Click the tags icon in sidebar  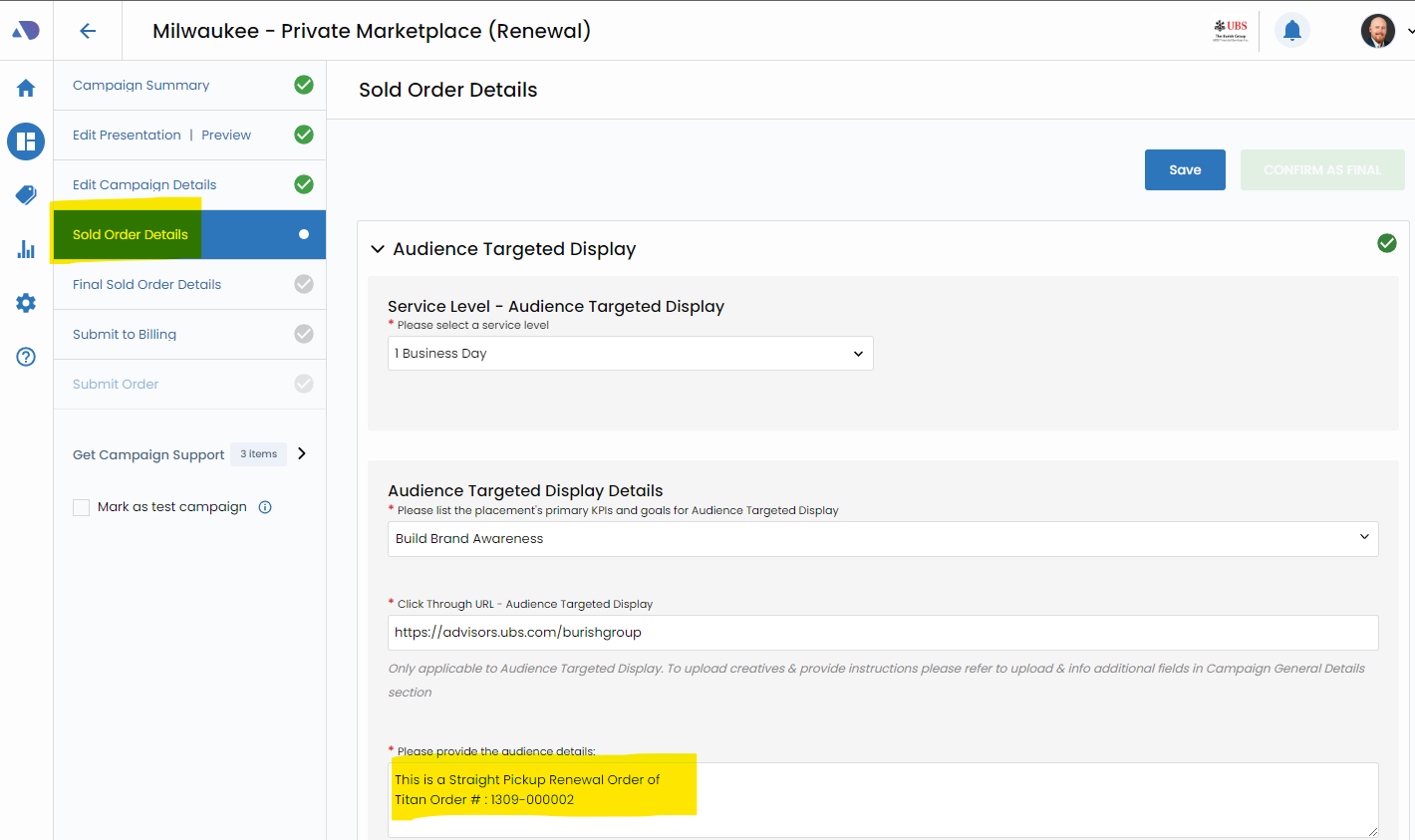(x=26, y=195)
